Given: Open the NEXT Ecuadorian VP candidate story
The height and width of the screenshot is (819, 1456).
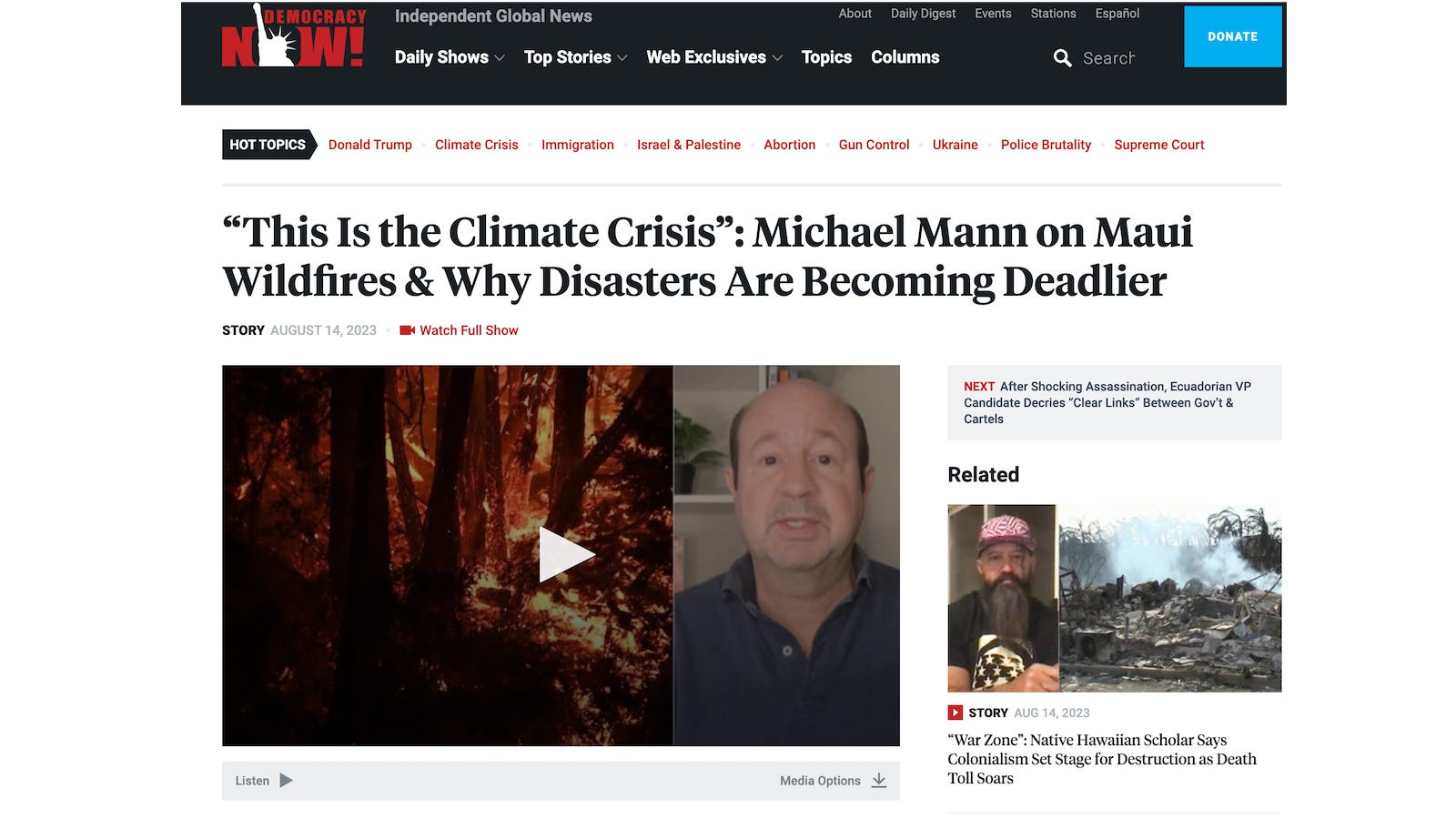Looking at the screenshot, I should click(1114, 402).
